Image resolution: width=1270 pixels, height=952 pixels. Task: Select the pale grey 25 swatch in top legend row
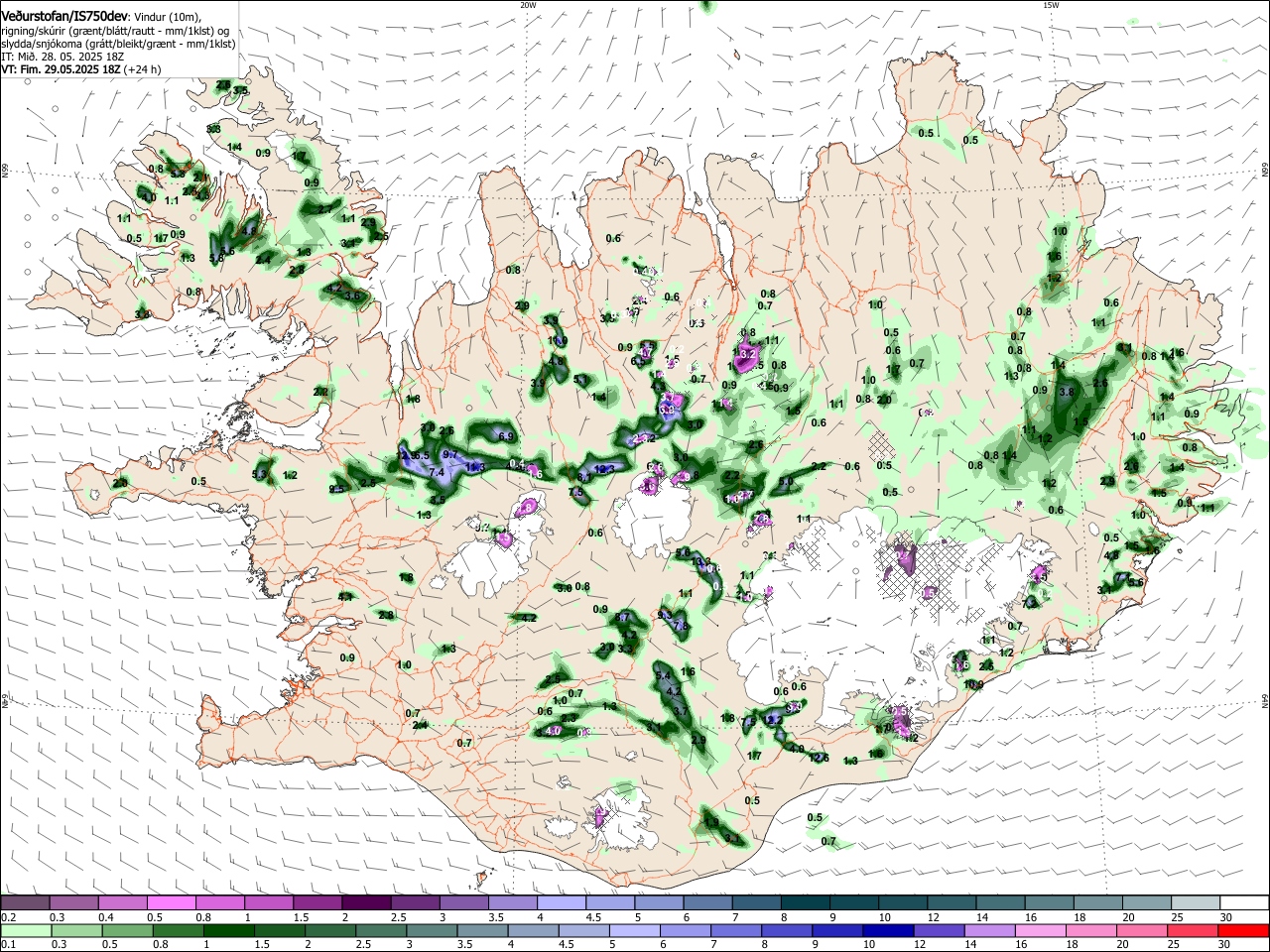1196,902
